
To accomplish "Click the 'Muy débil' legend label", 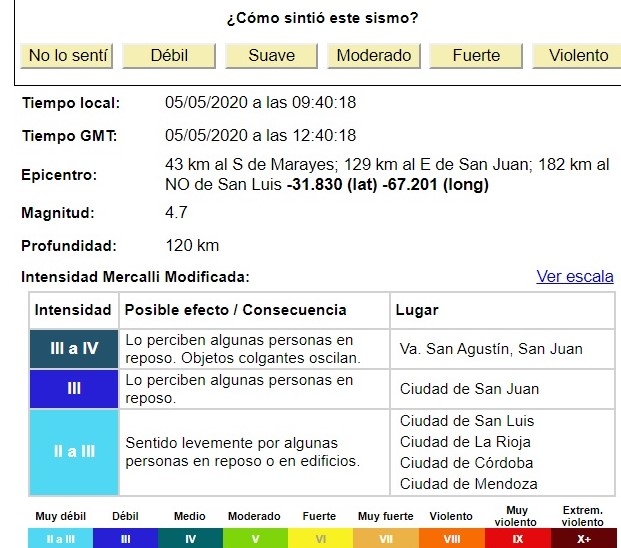I will click(61, 516).
